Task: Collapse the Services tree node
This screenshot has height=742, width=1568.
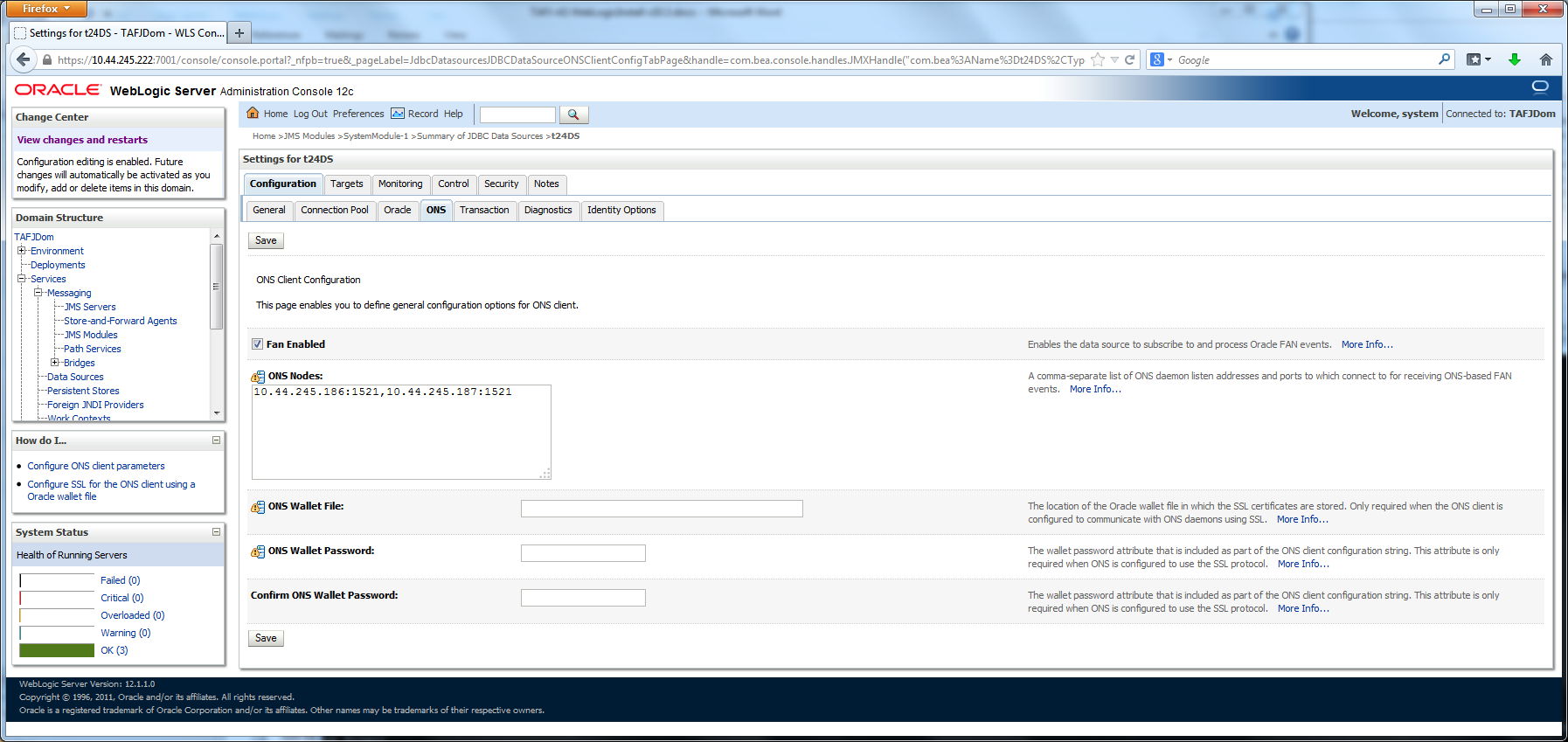Action: 22,279
